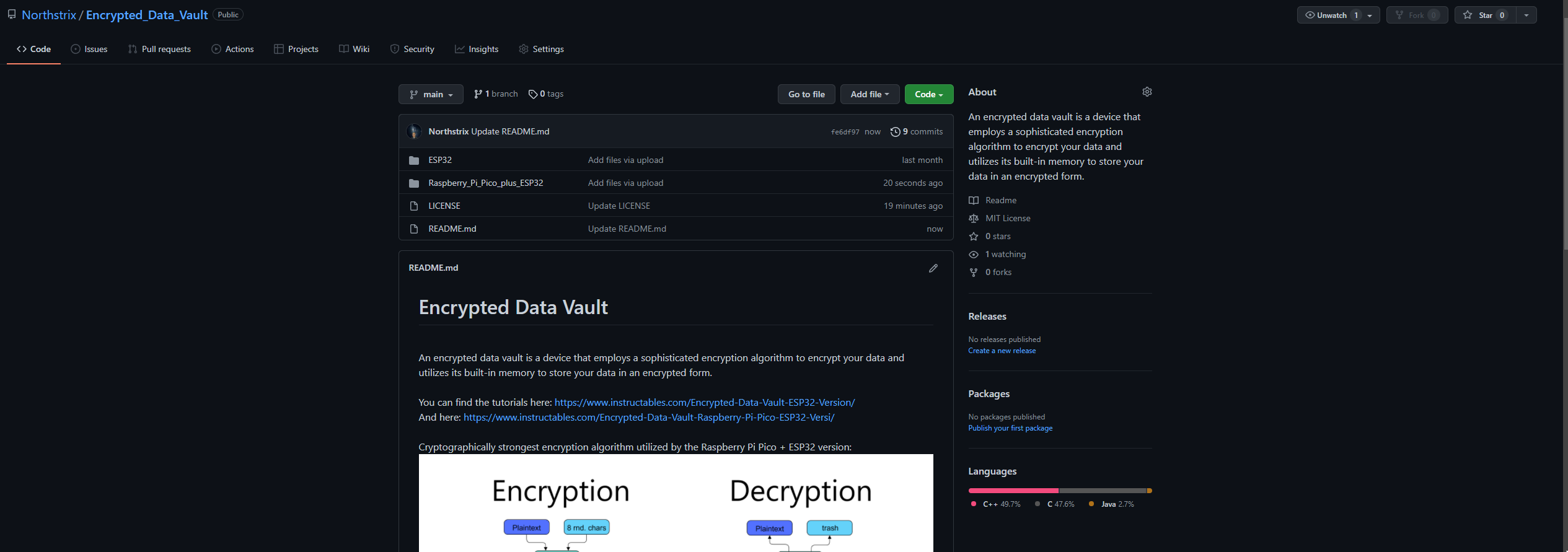
Task: Click the book icon beside Readme
Action: pyautogui.click(x=974, y=201)
